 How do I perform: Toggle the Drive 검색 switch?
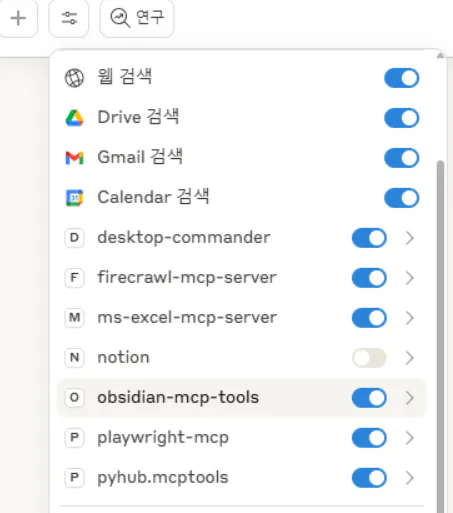(401, 118)
